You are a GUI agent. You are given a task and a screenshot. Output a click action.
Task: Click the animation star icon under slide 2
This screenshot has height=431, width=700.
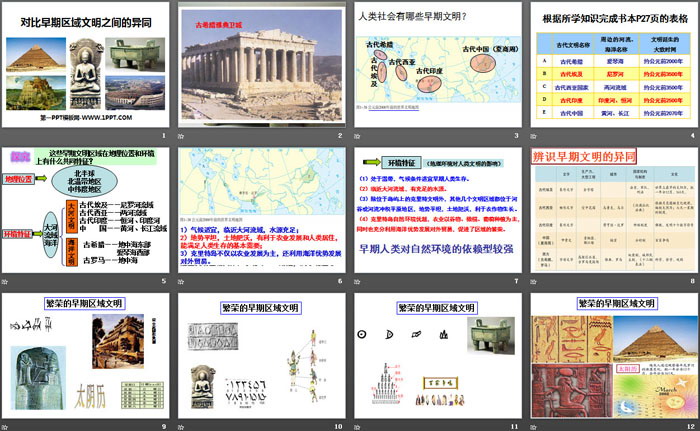(182, 136)
